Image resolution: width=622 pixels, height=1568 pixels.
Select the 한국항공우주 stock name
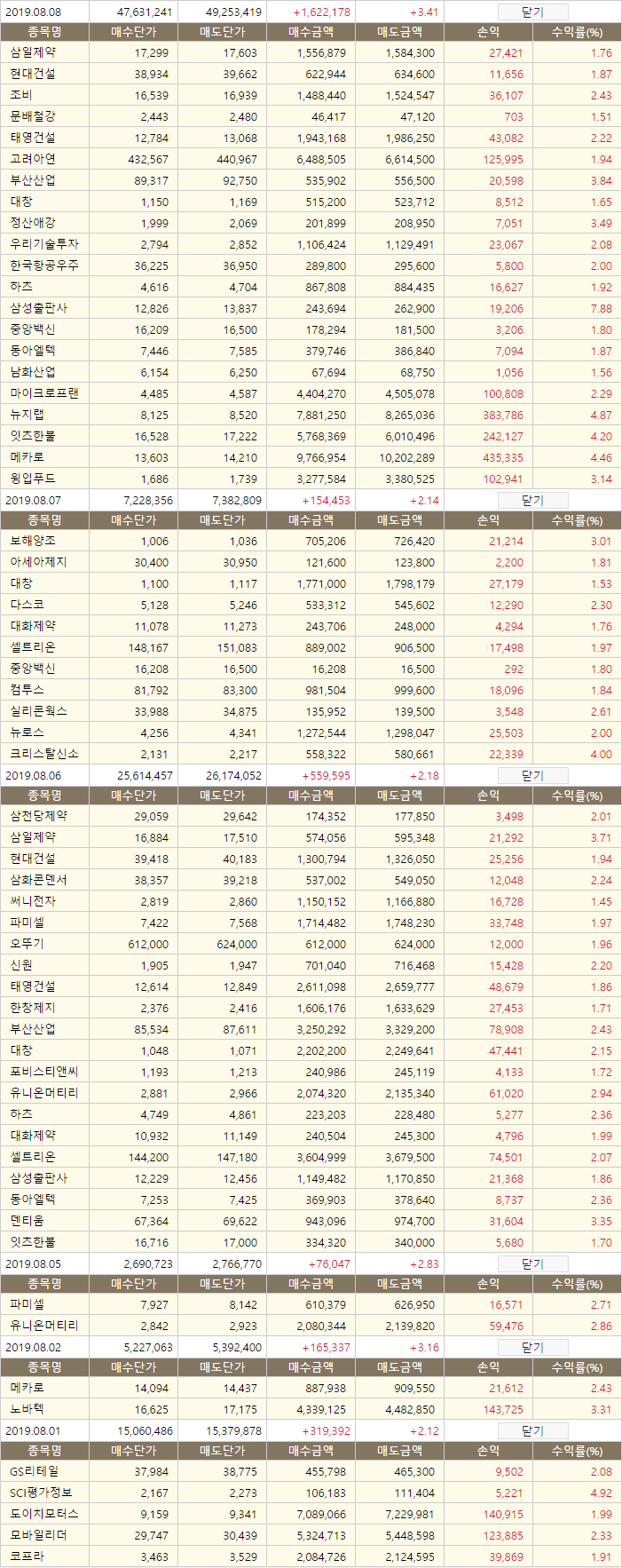(44, 265)
